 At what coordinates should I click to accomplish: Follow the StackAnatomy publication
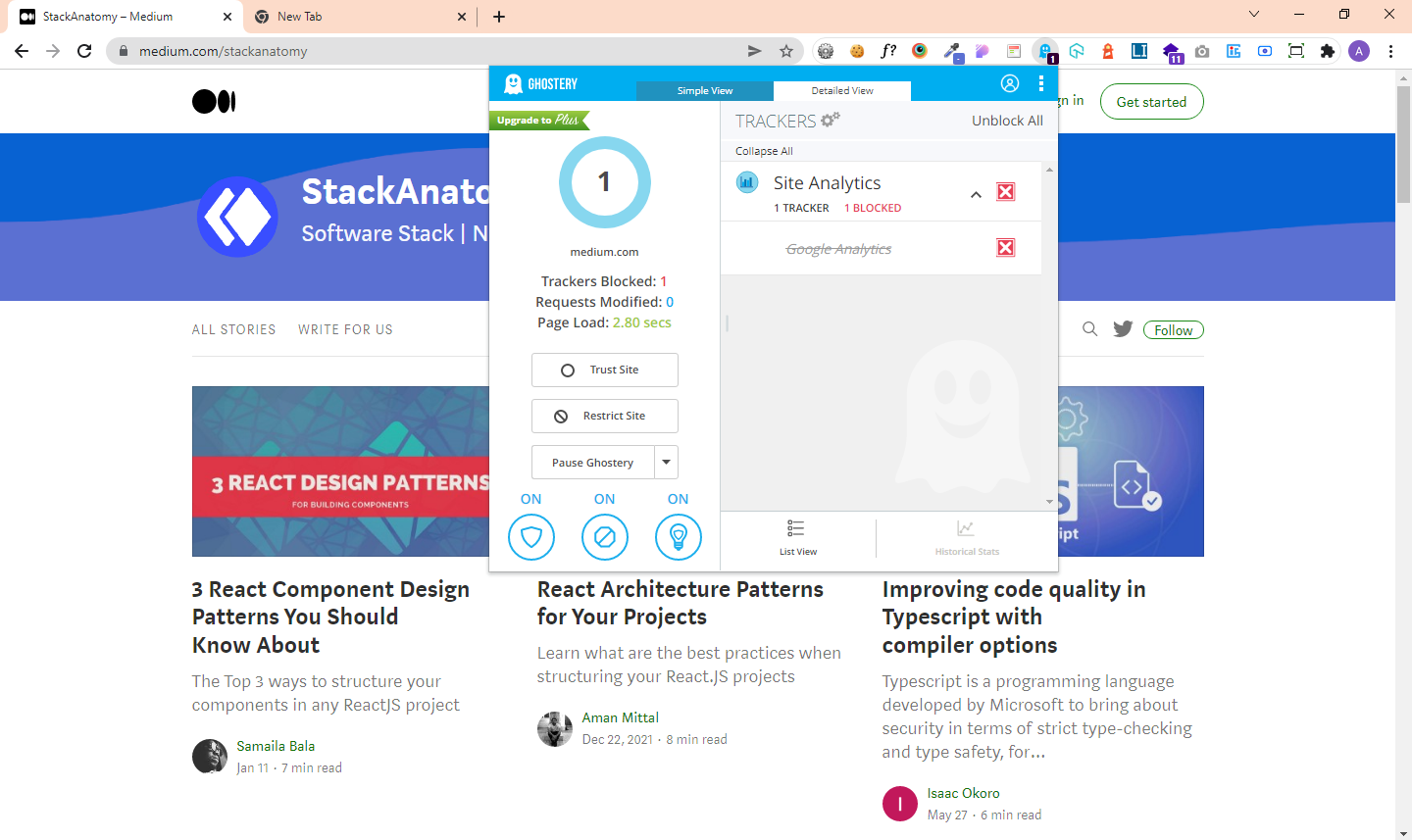coord(1173,330)
